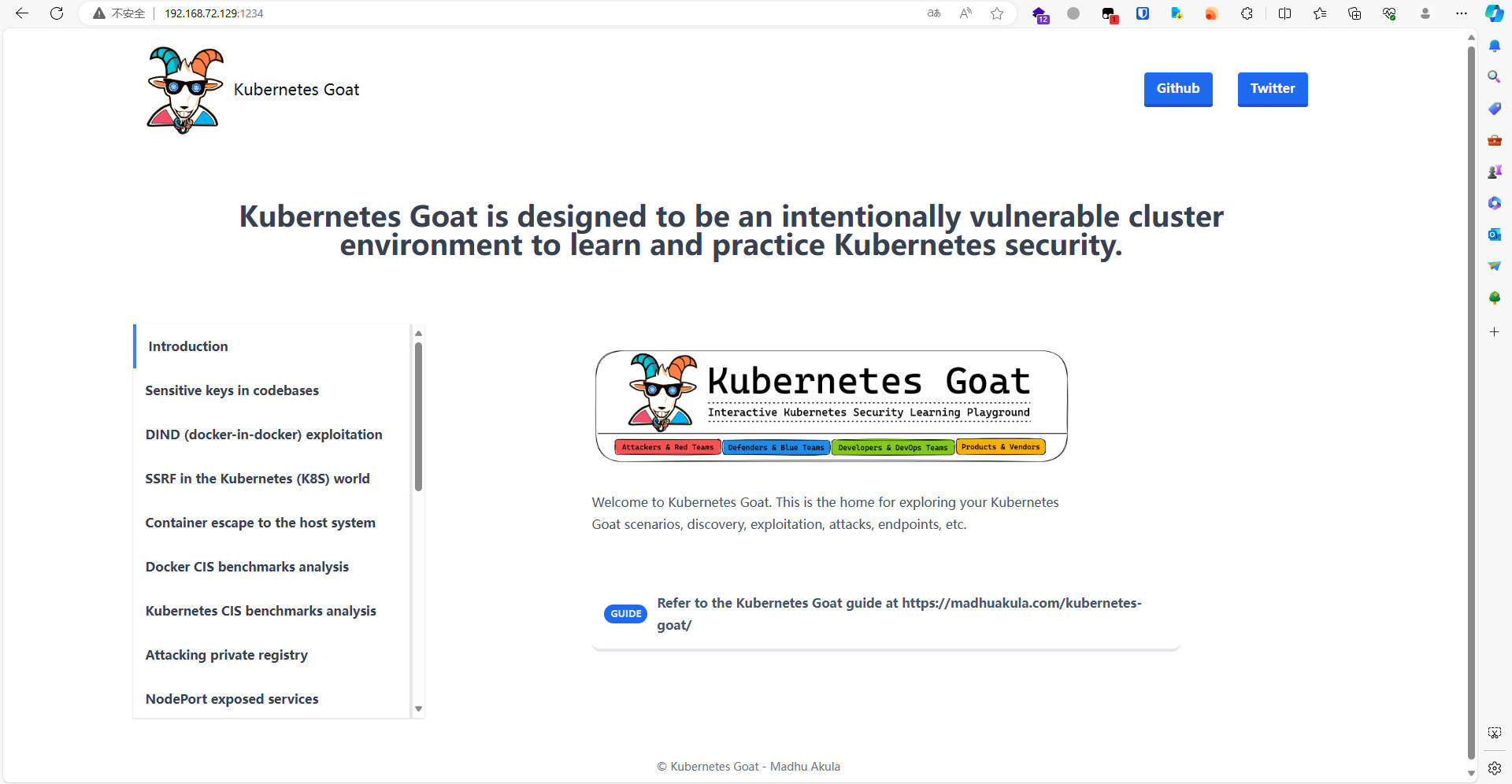Screen dimensions: 1512x784
Task: Click the sidebar screenshot icon above gear
Action: 1495,733
